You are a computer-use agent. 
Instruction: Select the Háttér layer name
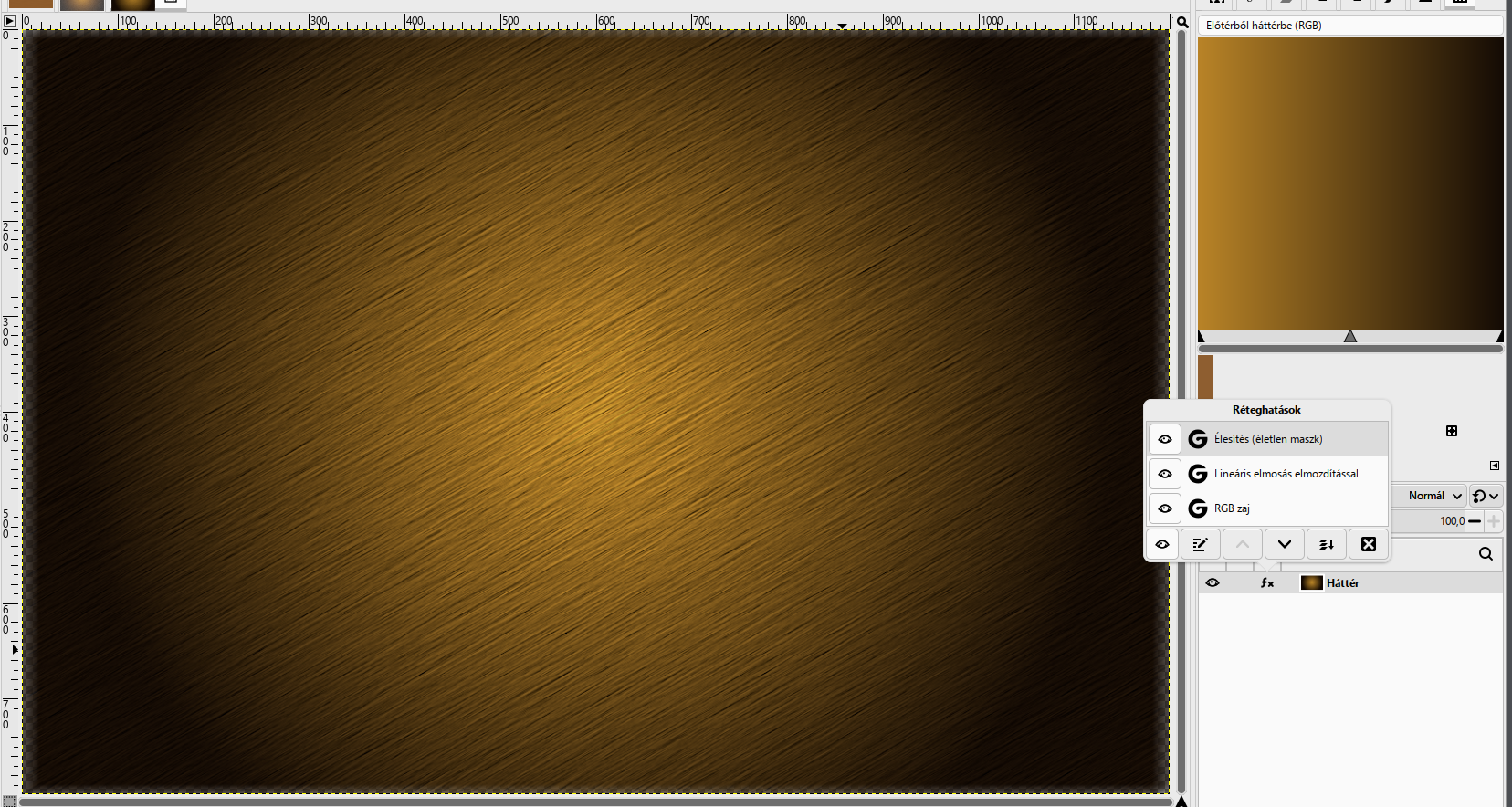(x=1343, y=582)
